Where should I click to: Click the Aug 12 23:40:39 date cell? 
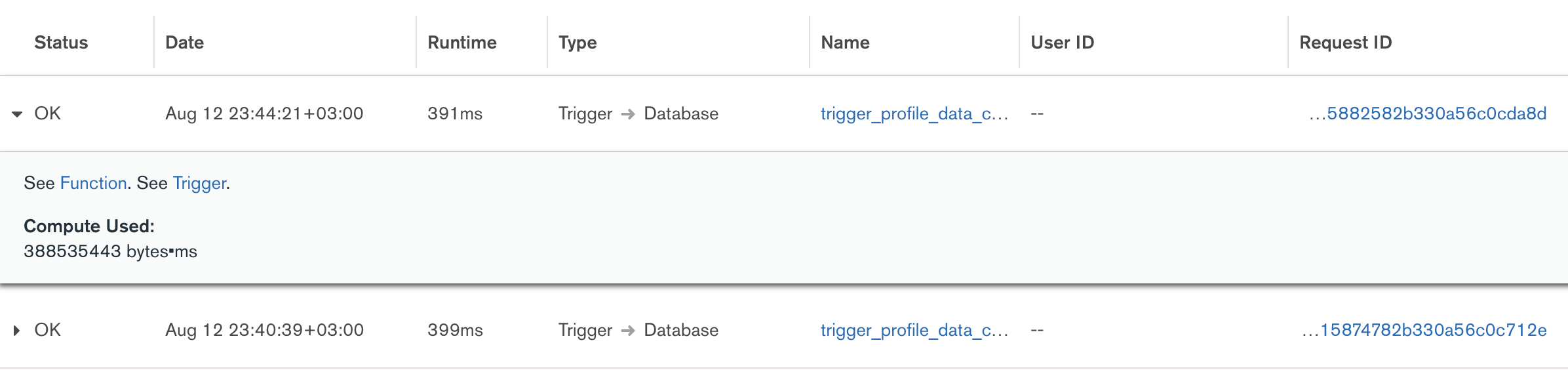pyautogui.click(x=264, y=330)
